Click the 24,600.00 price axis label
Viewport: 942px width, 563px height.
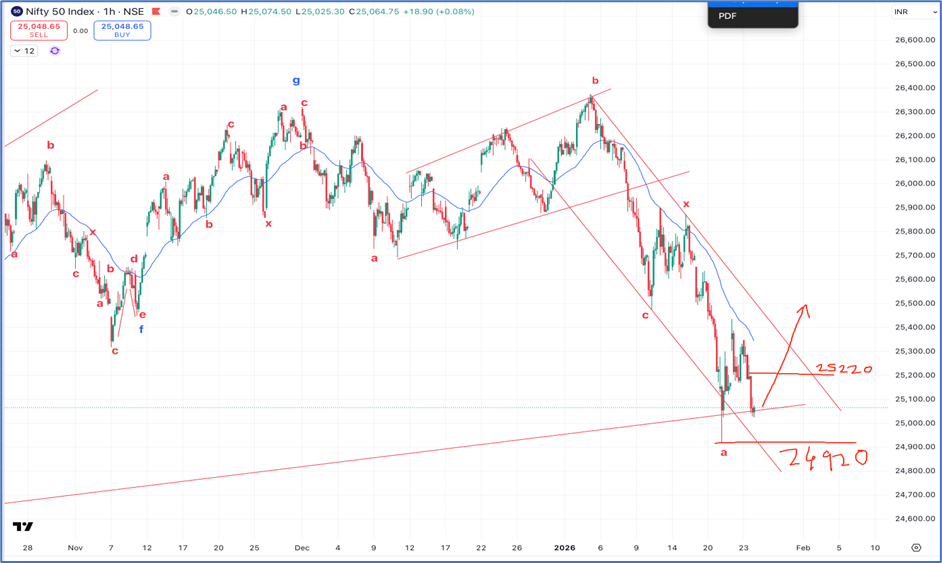915,519
